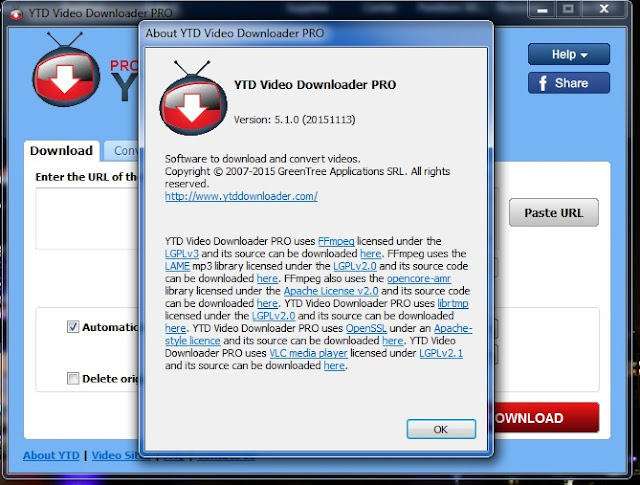The height and width of the screenshot is (485, 640).
Task: Click into the URL input field
Action: coord(87,218)
